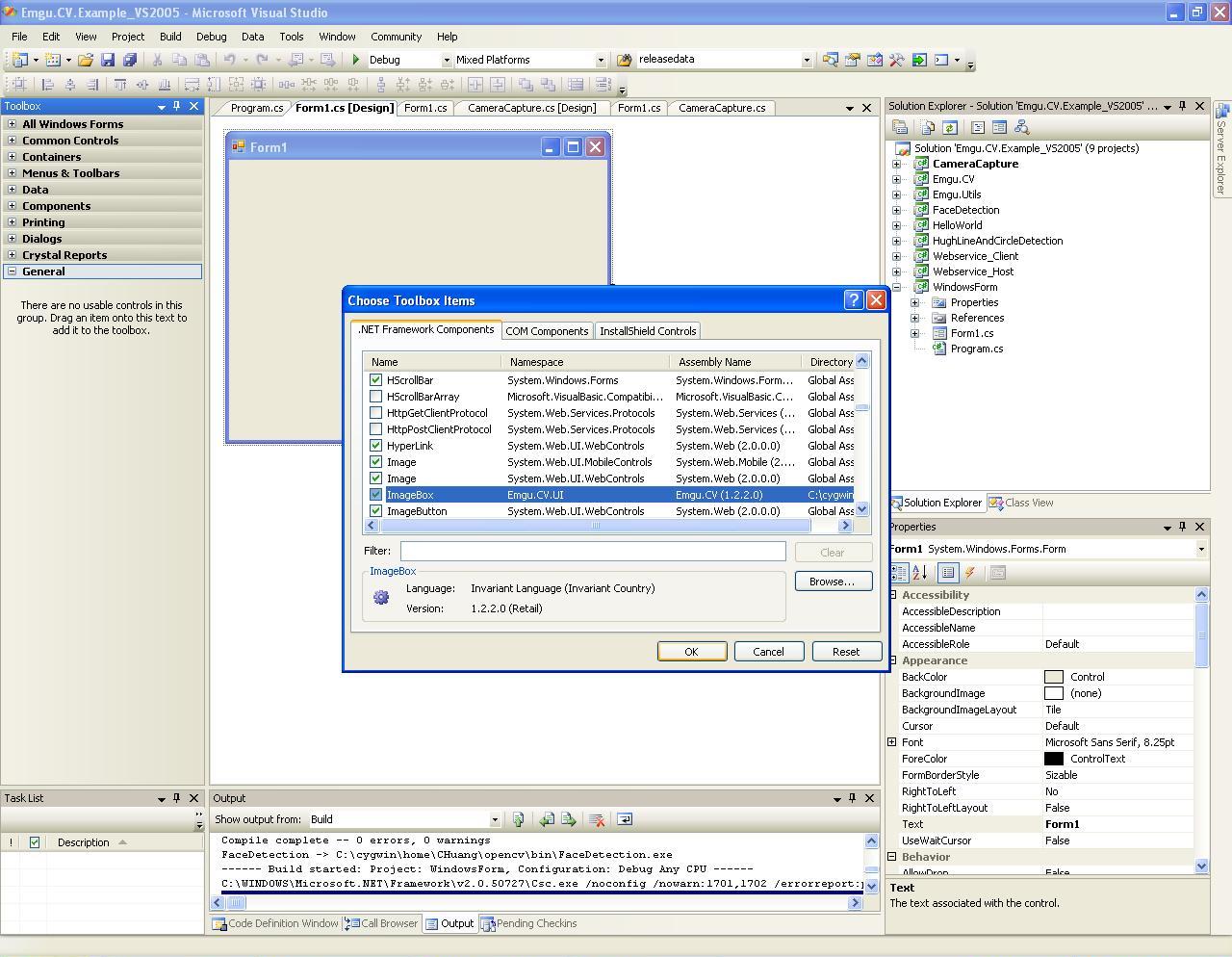This screenshot has height=957, width=1232.
Task: Click the Browse... button
Action: (x=833, y=582)
